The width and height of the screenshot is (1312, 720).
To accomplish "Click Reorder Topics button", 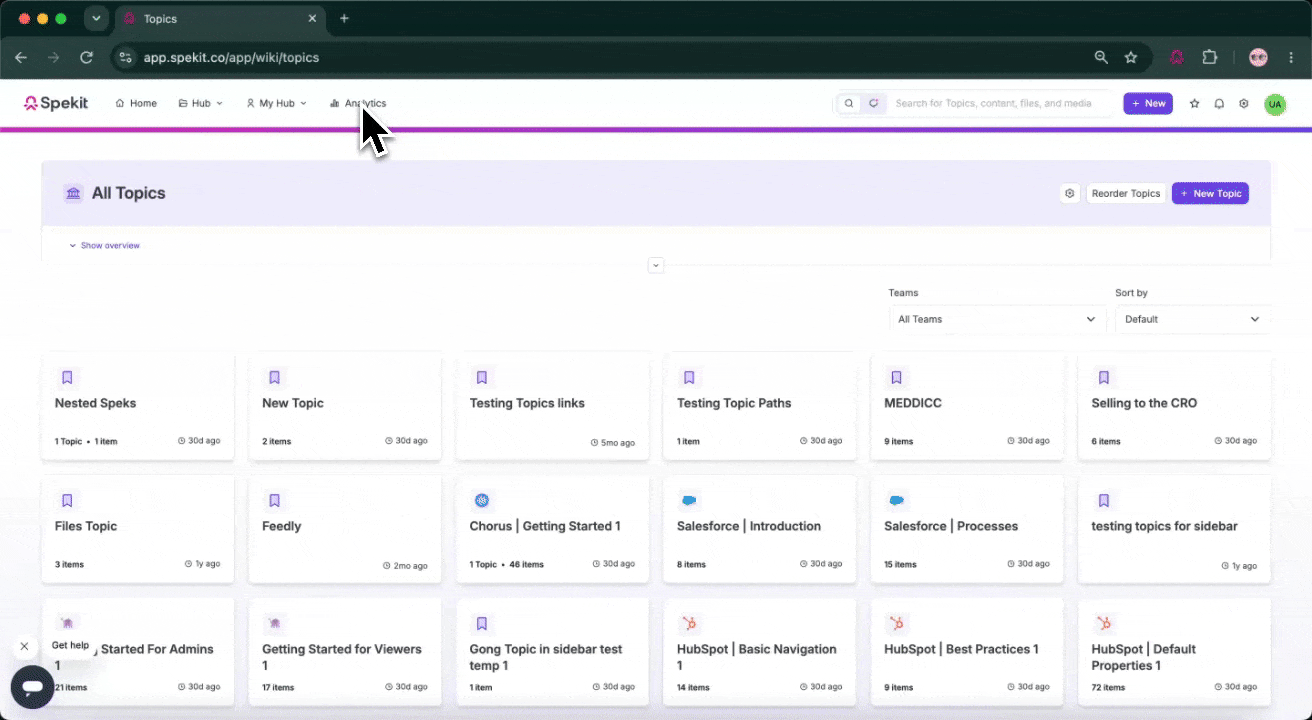I will (x=1126, y=193).
